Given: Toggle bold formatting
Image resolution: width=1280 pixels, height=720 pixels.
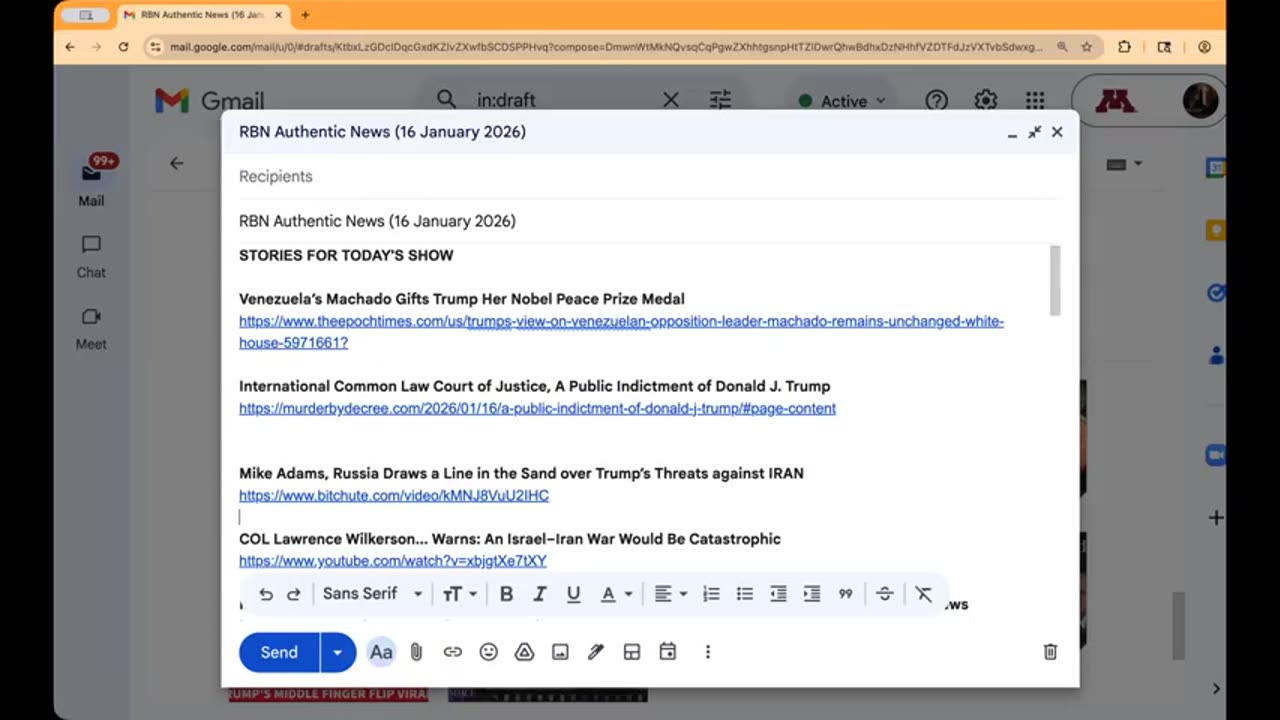Looking at the screenshot, I should (x=506, y=594).
